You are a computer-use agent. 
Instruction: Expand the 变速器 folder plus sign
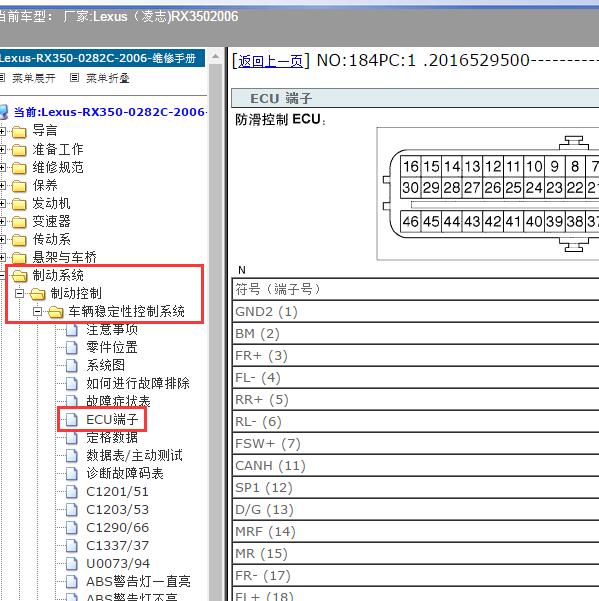coord(2,222)
